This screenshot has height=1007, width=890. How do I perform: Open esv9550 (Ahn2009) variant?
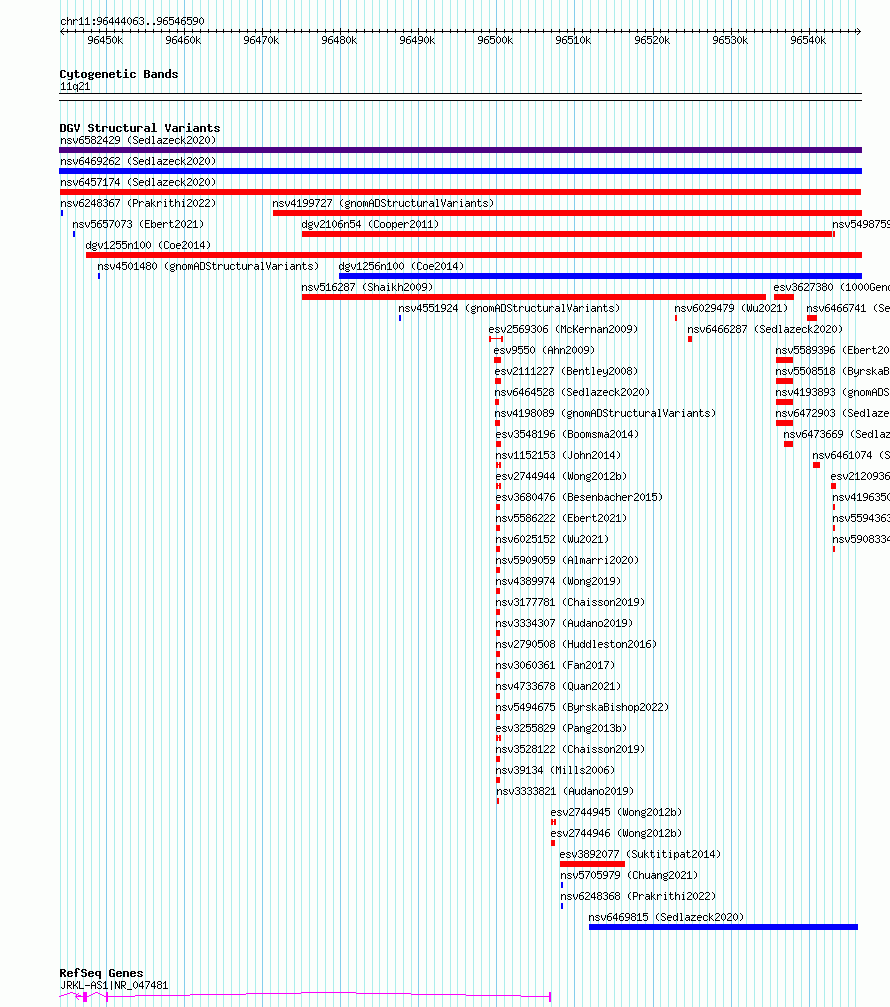tap(544, 350)
